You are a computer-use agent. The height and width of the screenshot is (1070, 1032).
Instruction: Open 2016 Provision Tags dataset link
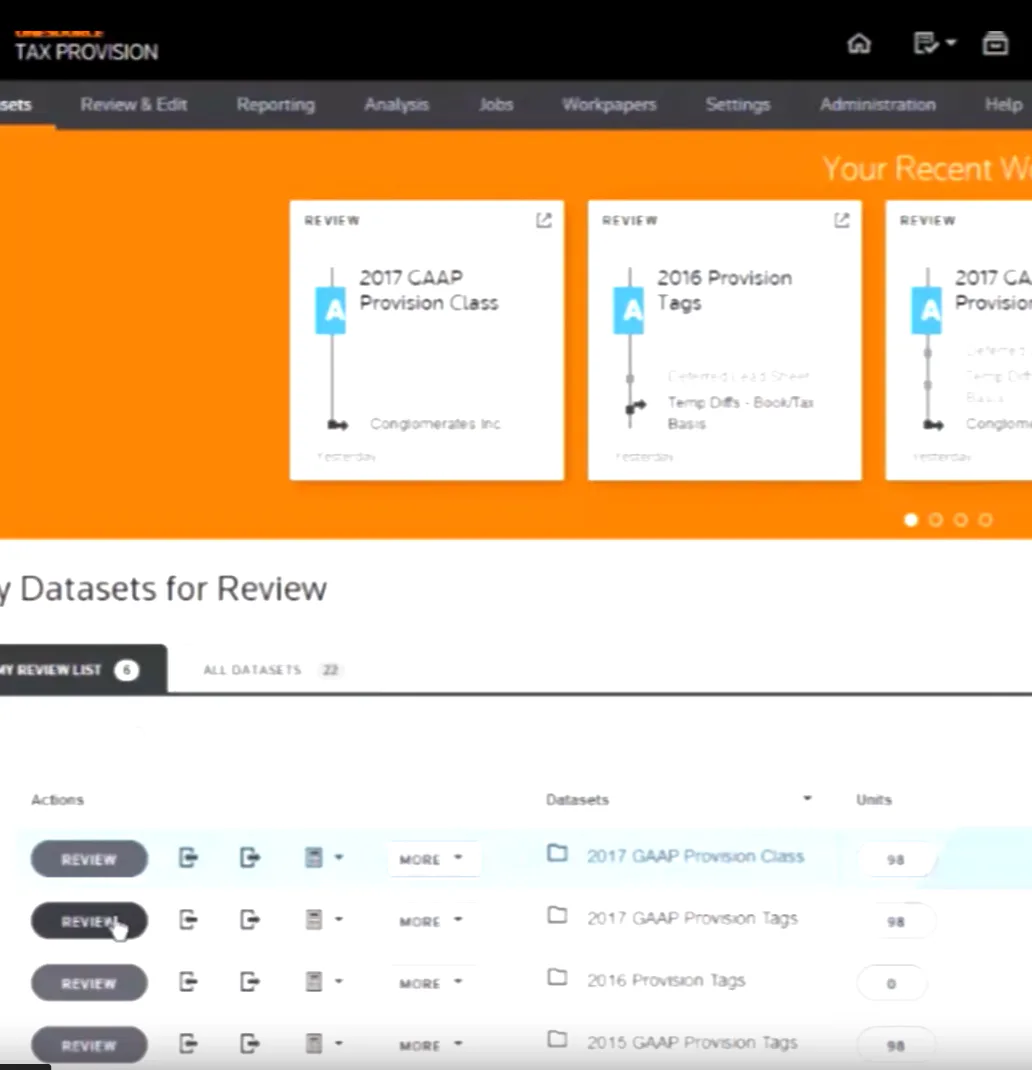[x=666, y=980]
